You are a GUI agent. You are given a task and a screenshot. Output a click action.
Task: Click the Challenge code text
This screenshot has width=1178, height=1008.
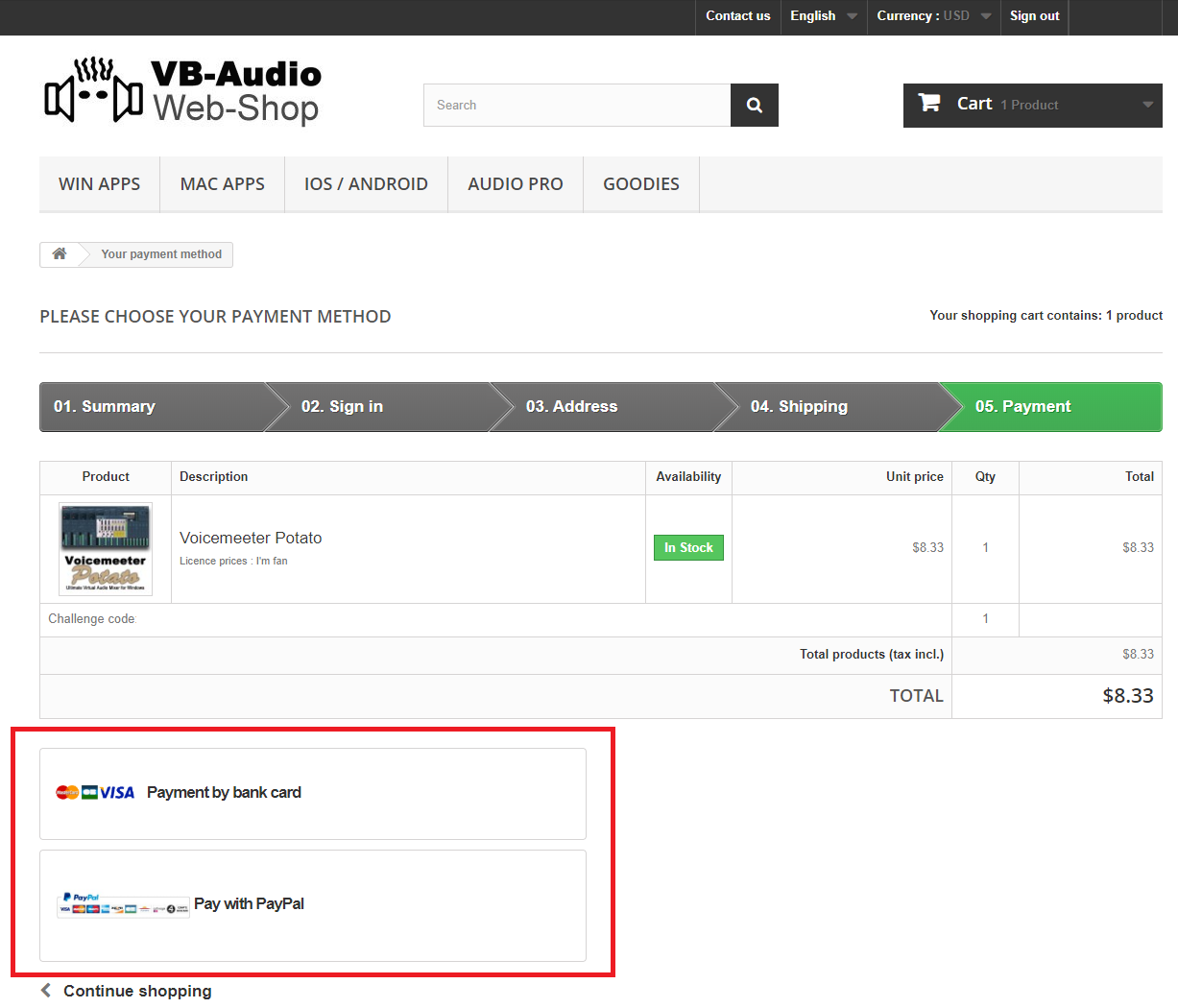point(92,619)
